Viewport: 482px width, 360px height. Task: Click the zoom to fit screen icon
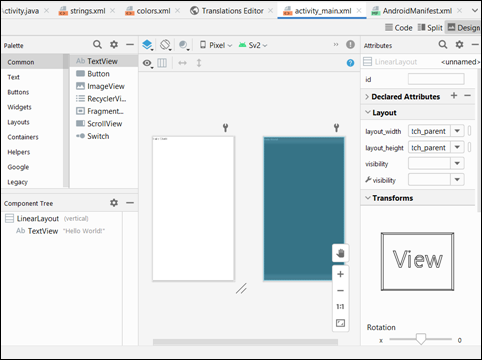340,323
